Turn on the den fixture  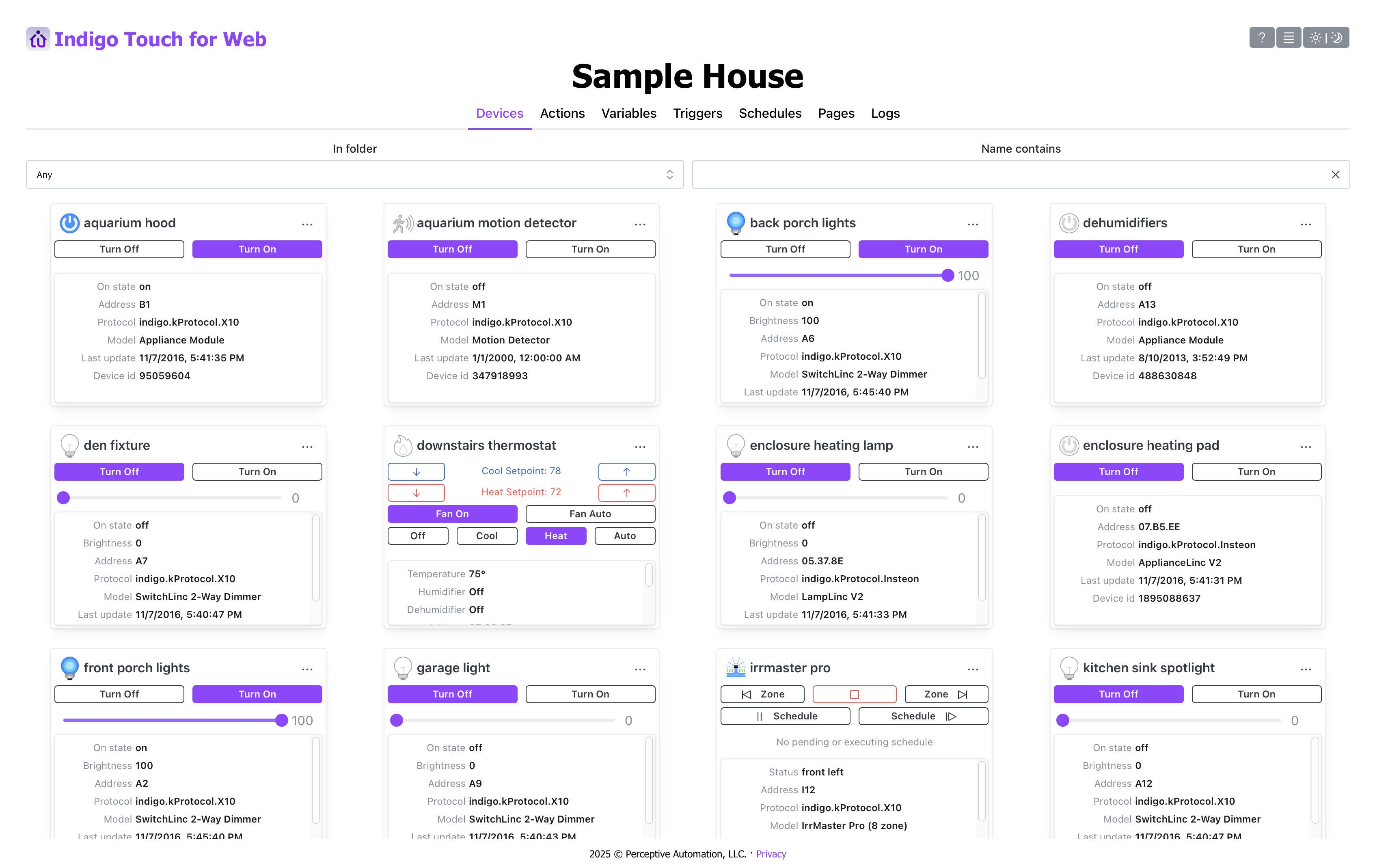coord(257,472)
